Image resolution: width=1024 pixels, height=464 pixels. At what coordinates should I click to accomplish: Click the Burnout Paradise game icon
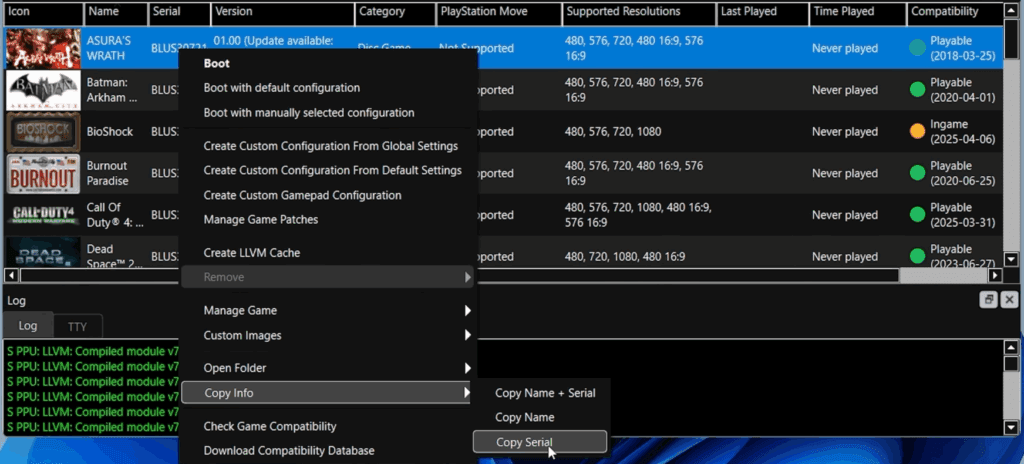click(x=43, y=174)
